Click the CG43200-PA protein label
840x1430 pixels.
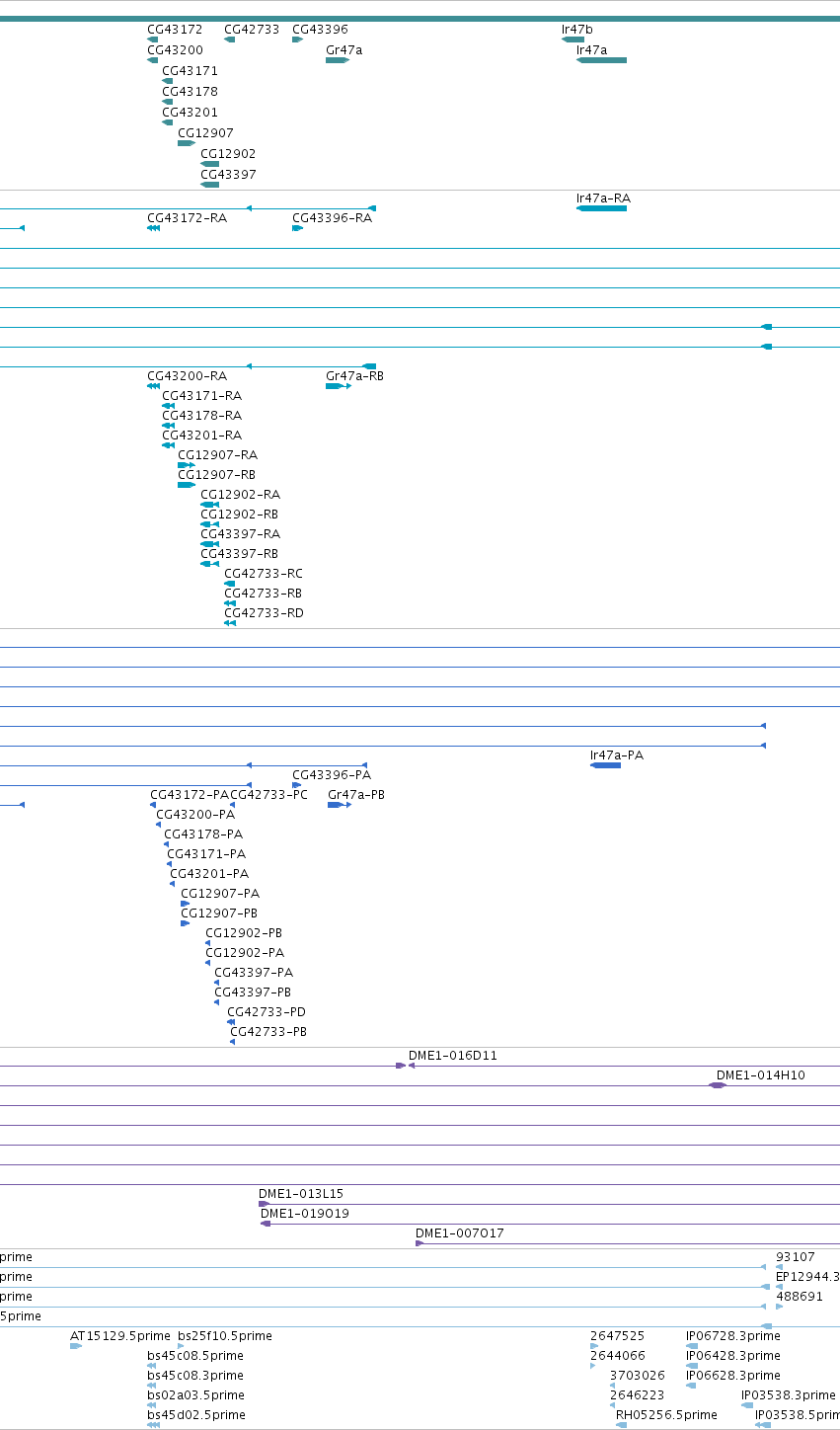tap(195, 815)
